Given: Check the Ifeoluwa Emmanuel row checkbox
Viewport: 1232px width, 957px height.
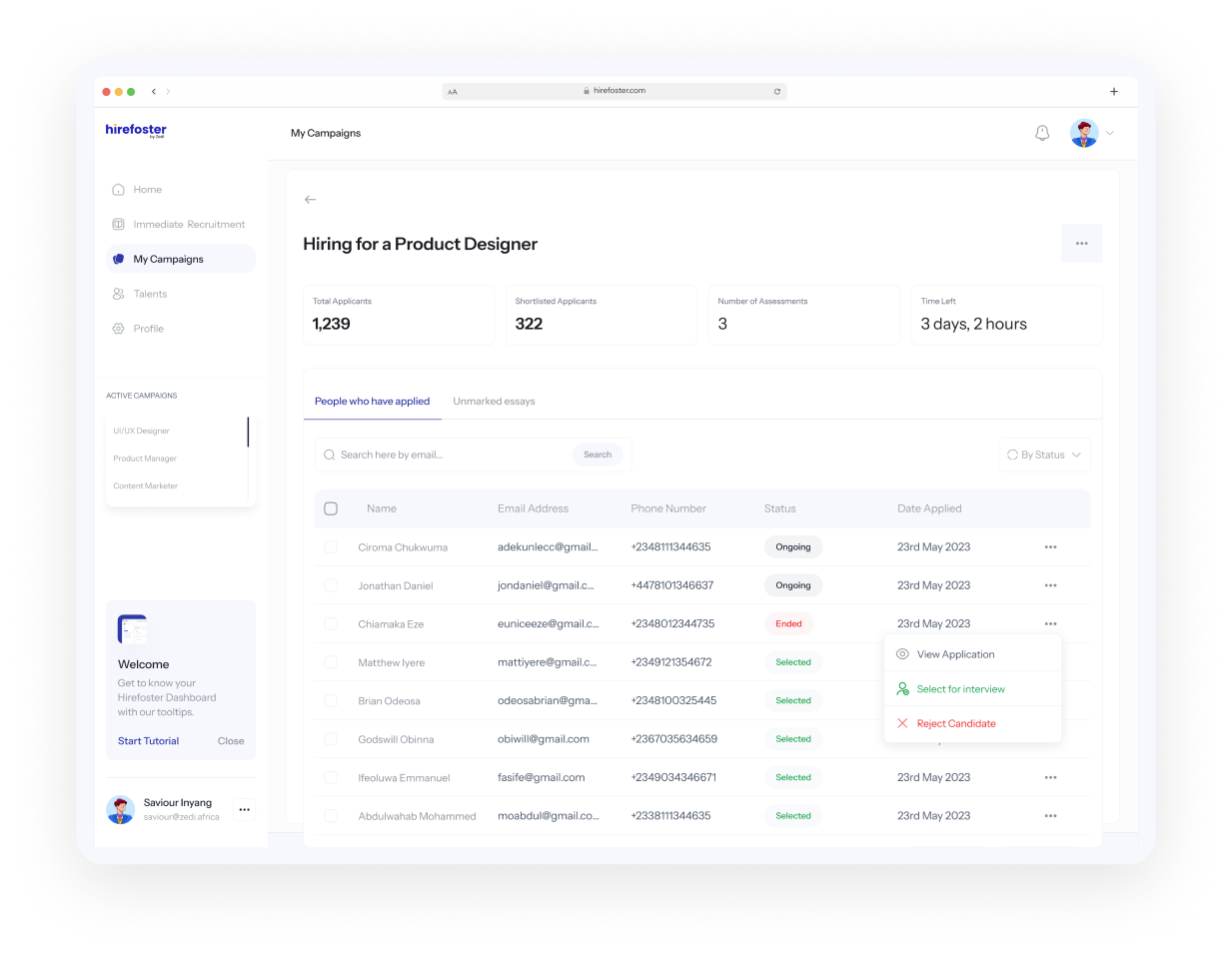Looking at the screenshot, I should point(331,777).
